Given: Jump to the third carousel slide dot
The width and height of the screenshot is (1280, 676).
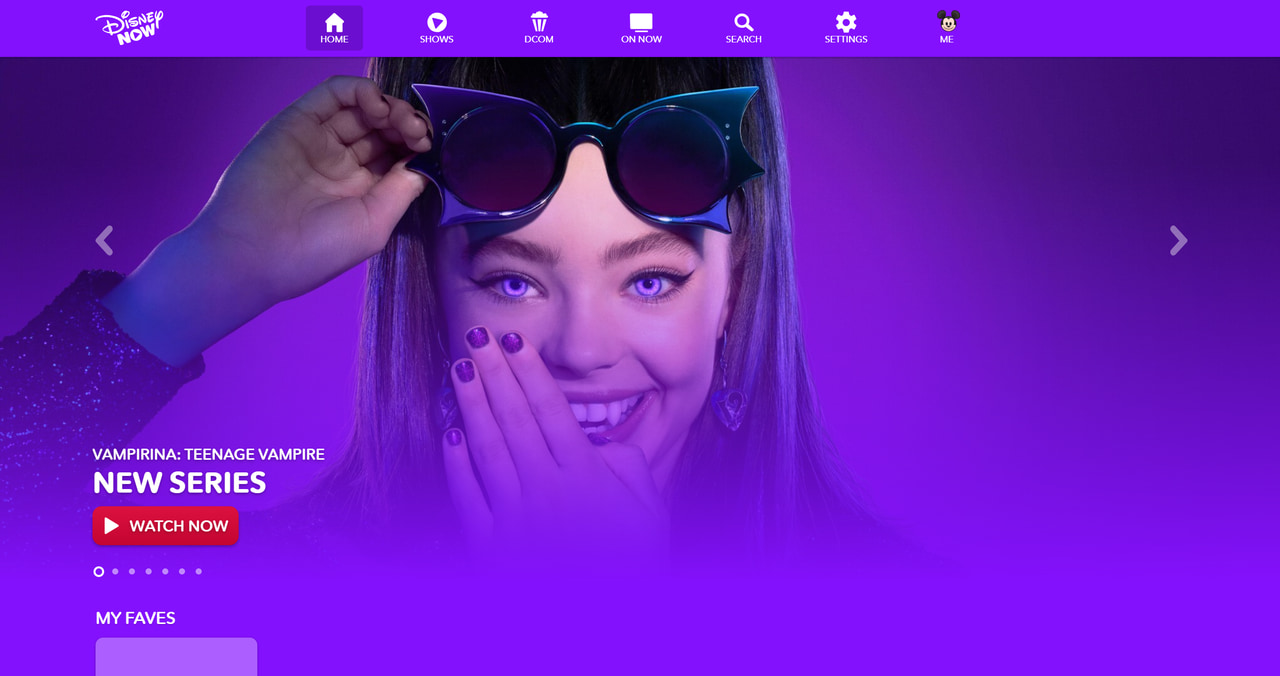Looking at the screenshot, I should click(x=132, y=572).
